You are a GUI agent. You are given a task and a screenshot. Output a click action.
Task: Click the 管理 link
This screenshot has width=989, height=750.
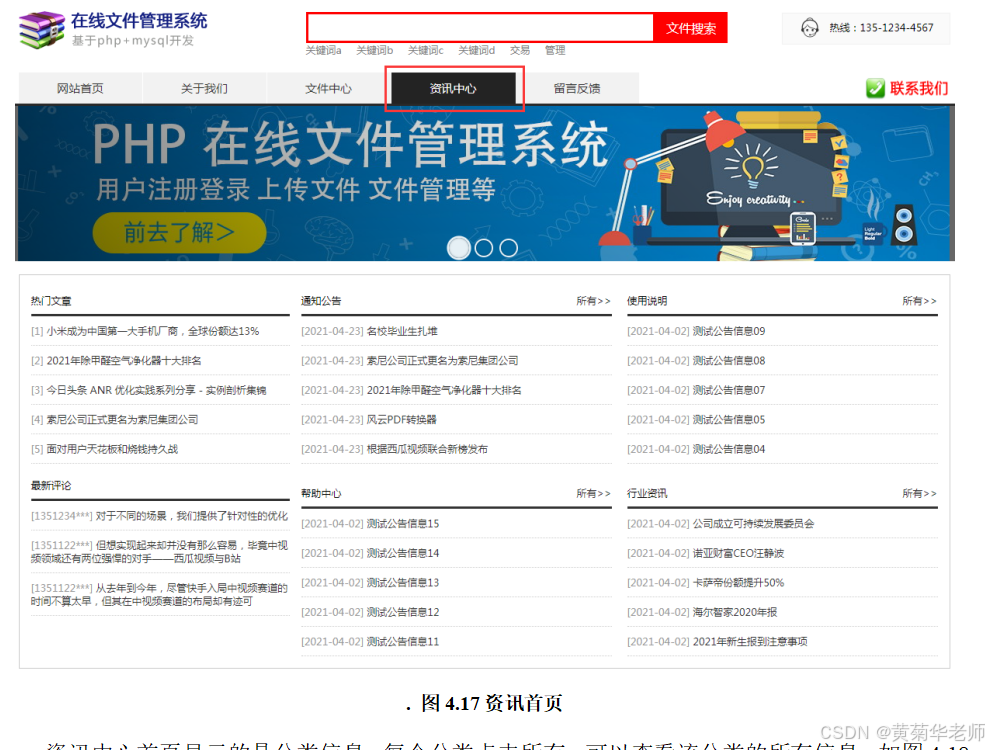coord(555,50)
